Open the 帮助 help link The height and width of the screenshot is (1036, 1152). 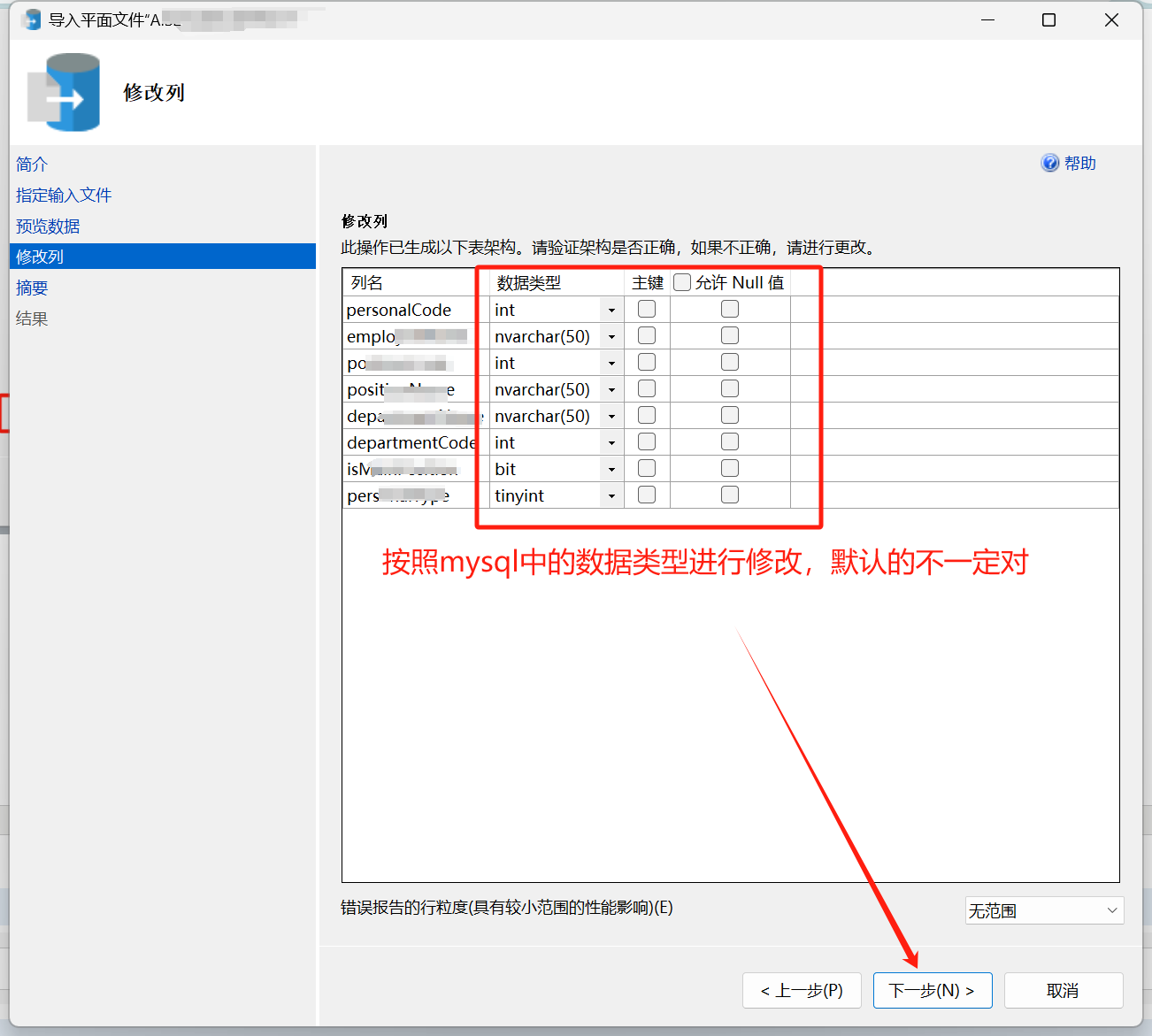click(x=1080, y=163)
